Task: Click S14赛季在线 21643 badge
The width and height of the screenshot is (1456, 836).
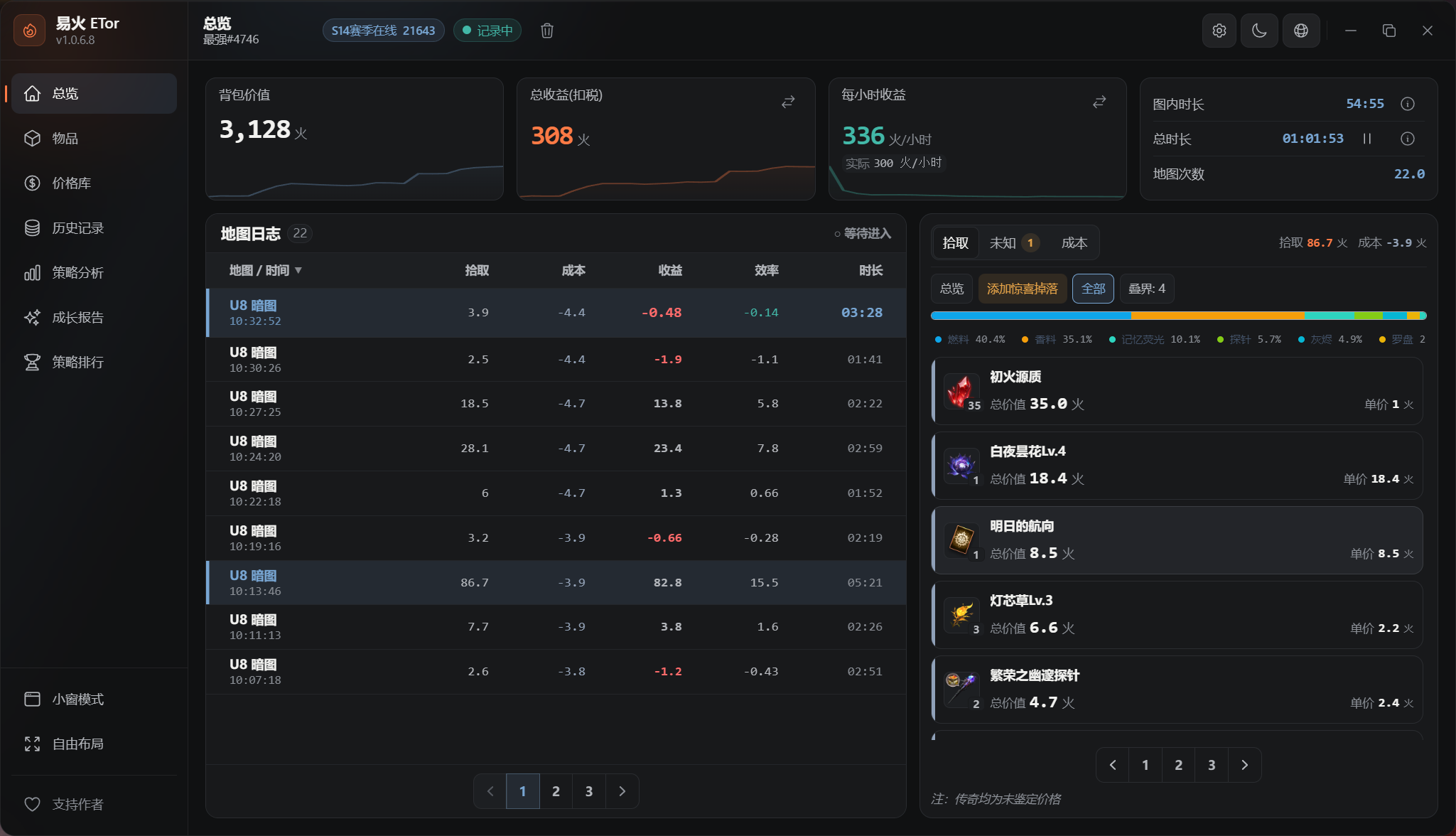Action: click(x=383, y=31)
